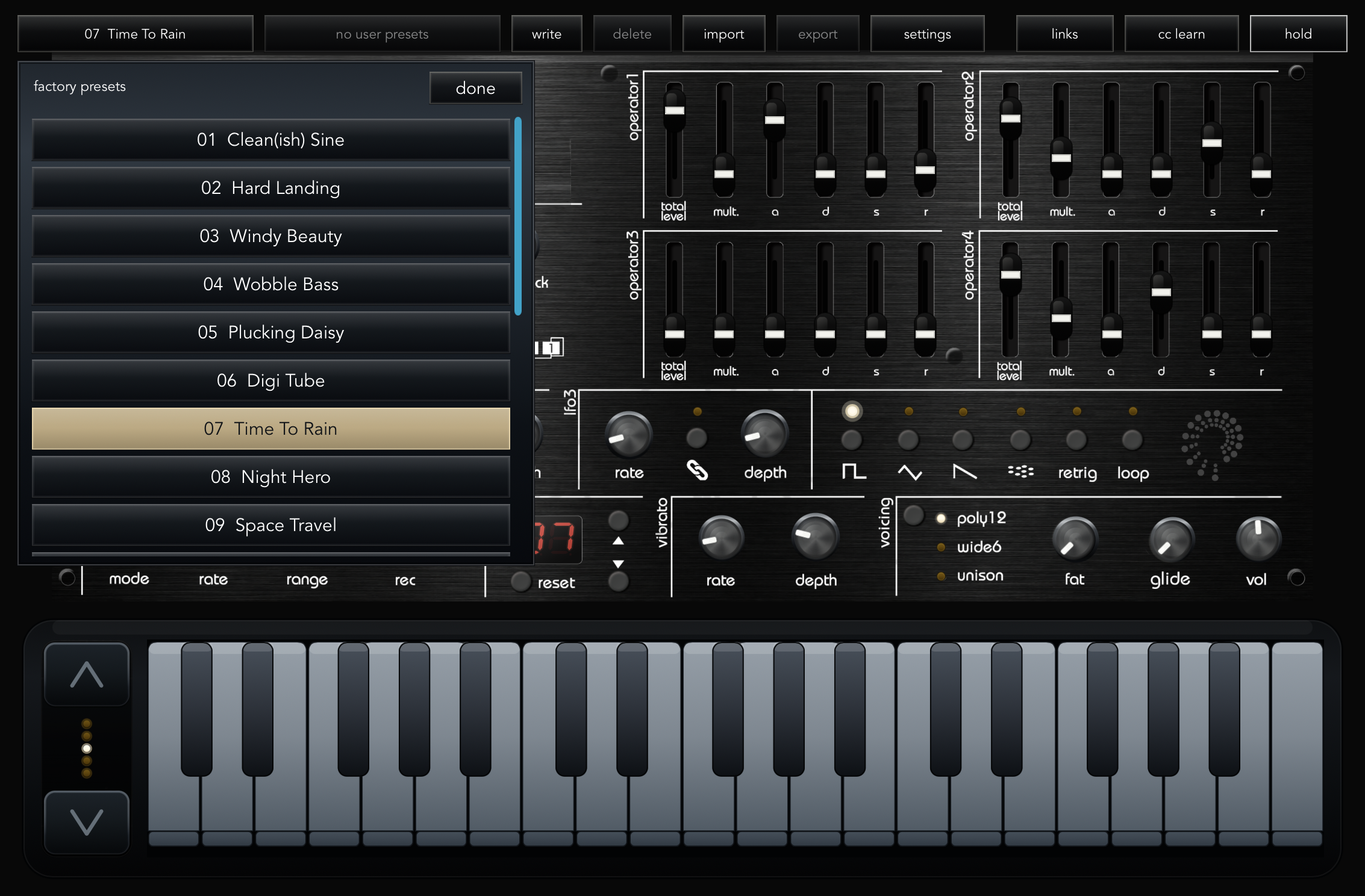Click the vibrato depth knob
Viewport: 1365px width, 896px height.
pyautogui.click(x=815, y=537)
